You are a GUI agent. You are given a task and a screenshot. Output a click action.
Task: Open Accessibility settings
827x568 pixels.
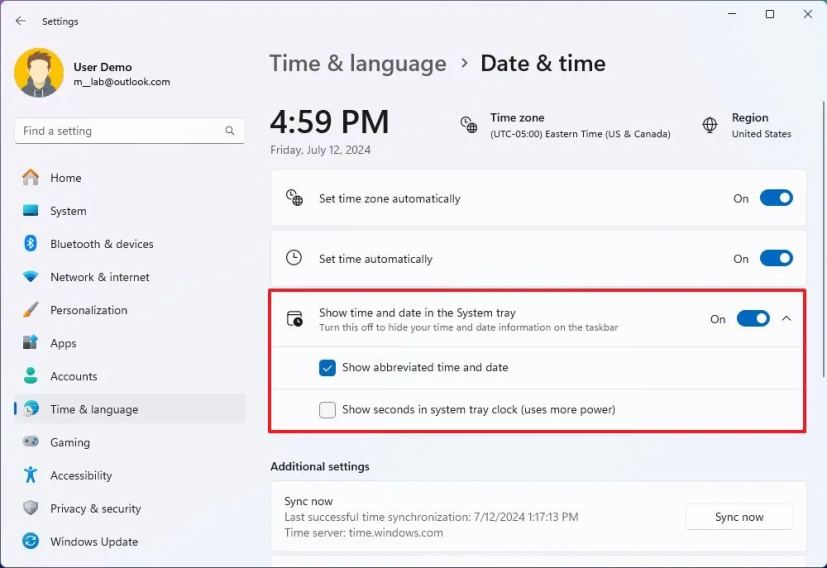130,475
